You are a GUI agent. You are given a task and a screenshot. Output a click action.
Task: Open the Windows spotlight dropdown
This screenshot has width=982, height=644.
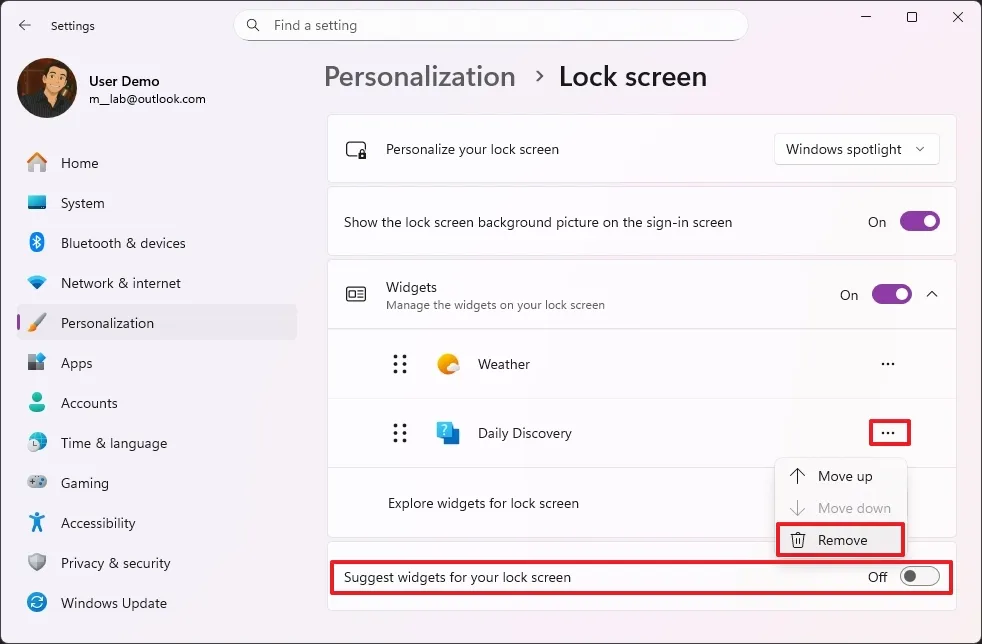[856, 149]
